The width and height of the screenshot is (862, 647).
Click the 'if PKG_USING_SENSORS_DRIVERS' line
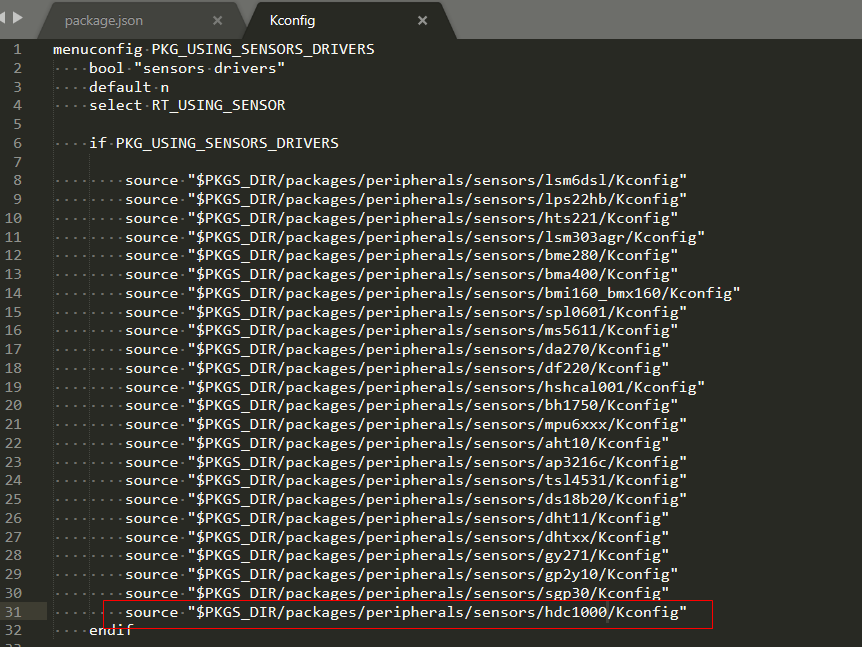(214, 143)
